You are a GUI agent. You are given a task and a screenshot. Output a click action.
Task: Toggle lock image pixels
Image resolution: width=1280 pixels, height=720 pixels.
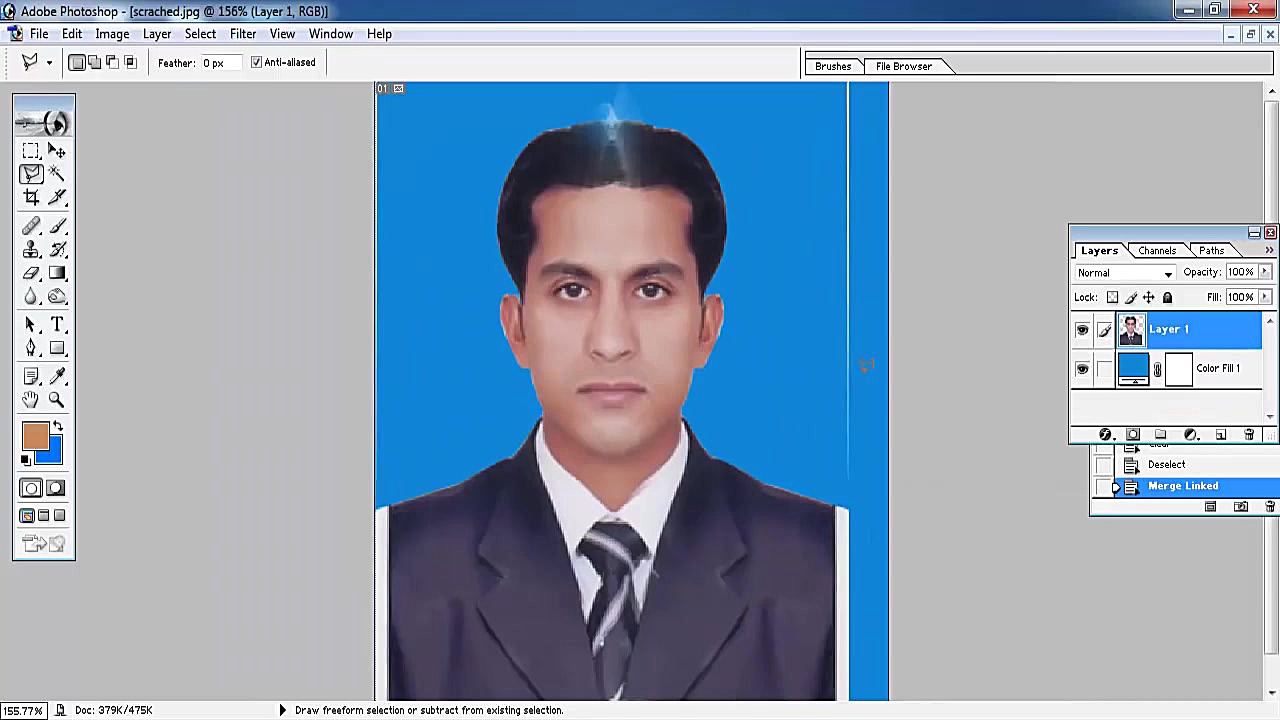[x=1131, y=297]
